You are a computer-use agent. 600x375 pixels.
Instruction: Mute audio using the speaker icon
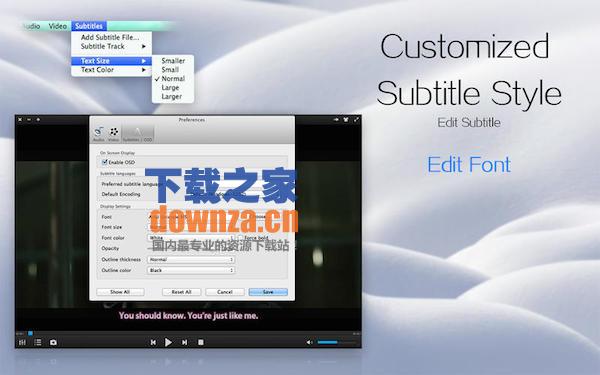(x=309, y=342)
